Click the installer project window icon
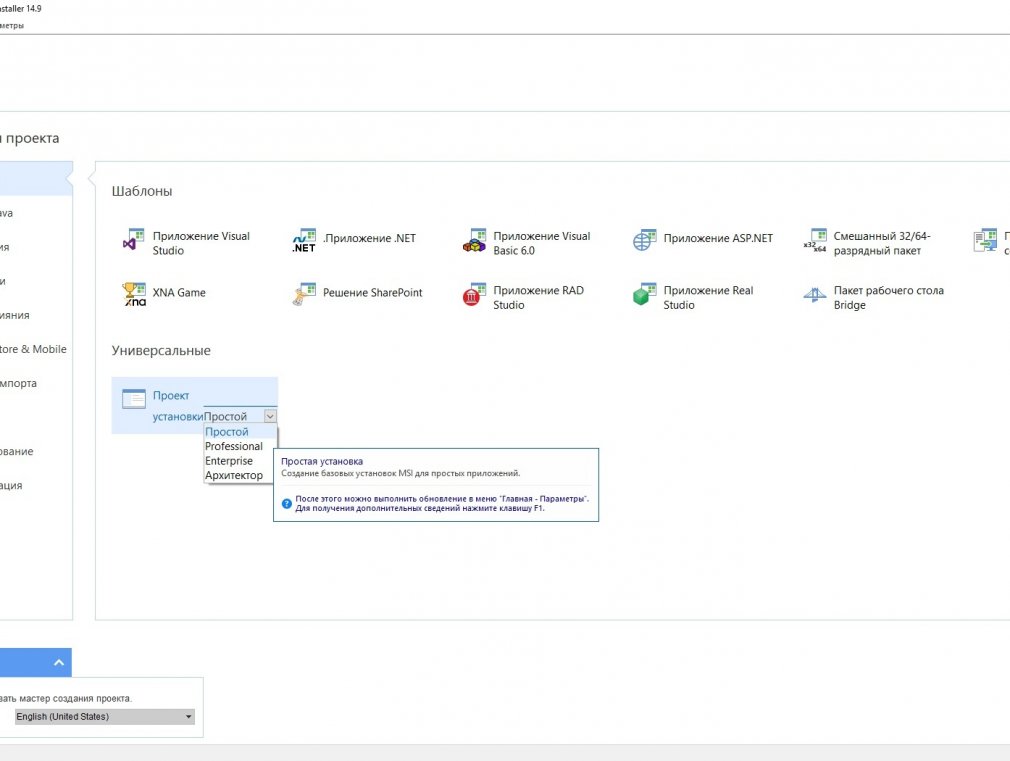 [133, 399]
